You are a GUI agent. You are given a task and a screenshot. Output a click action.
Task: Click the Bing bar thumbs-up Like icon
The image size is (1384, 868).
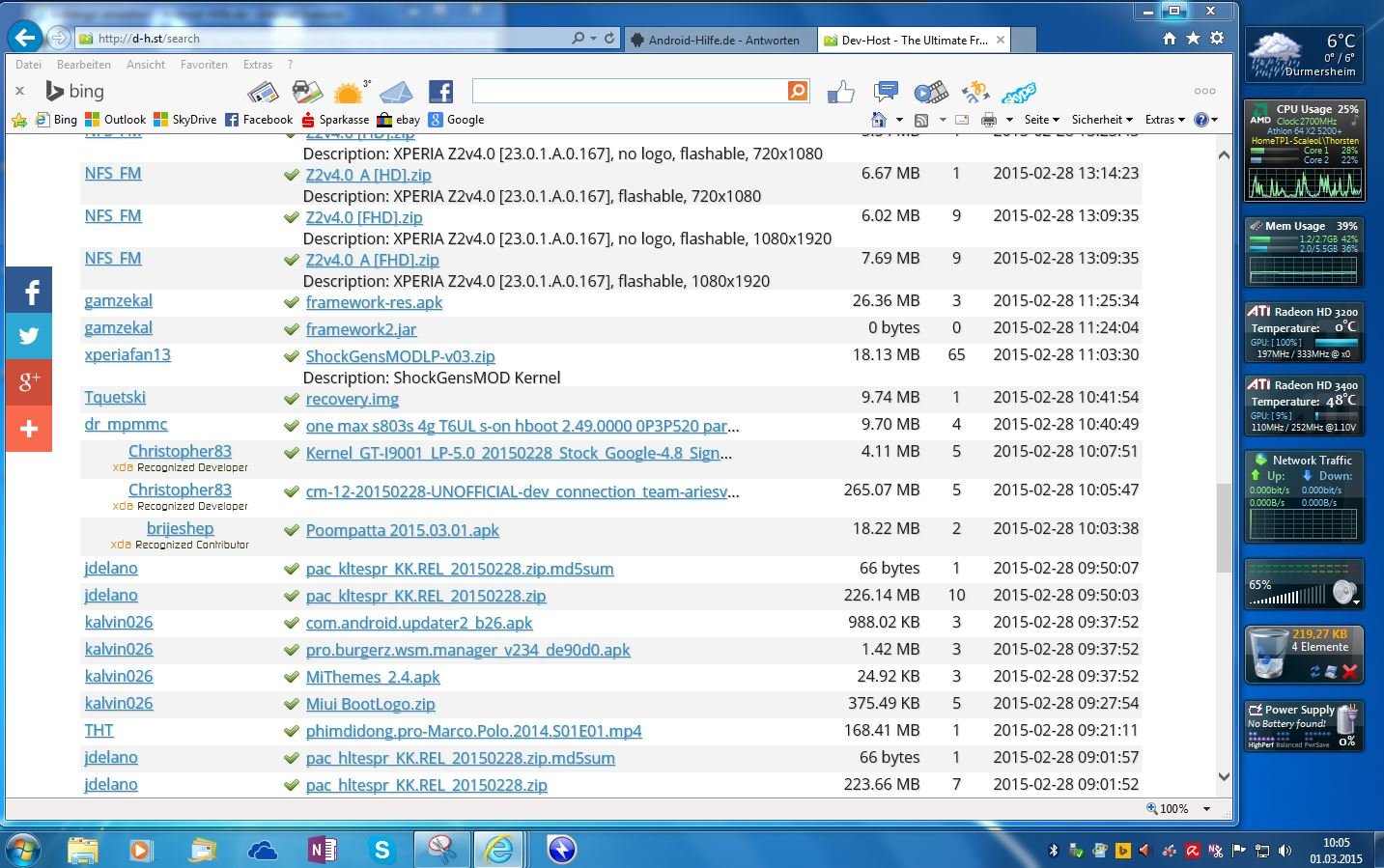840,92
